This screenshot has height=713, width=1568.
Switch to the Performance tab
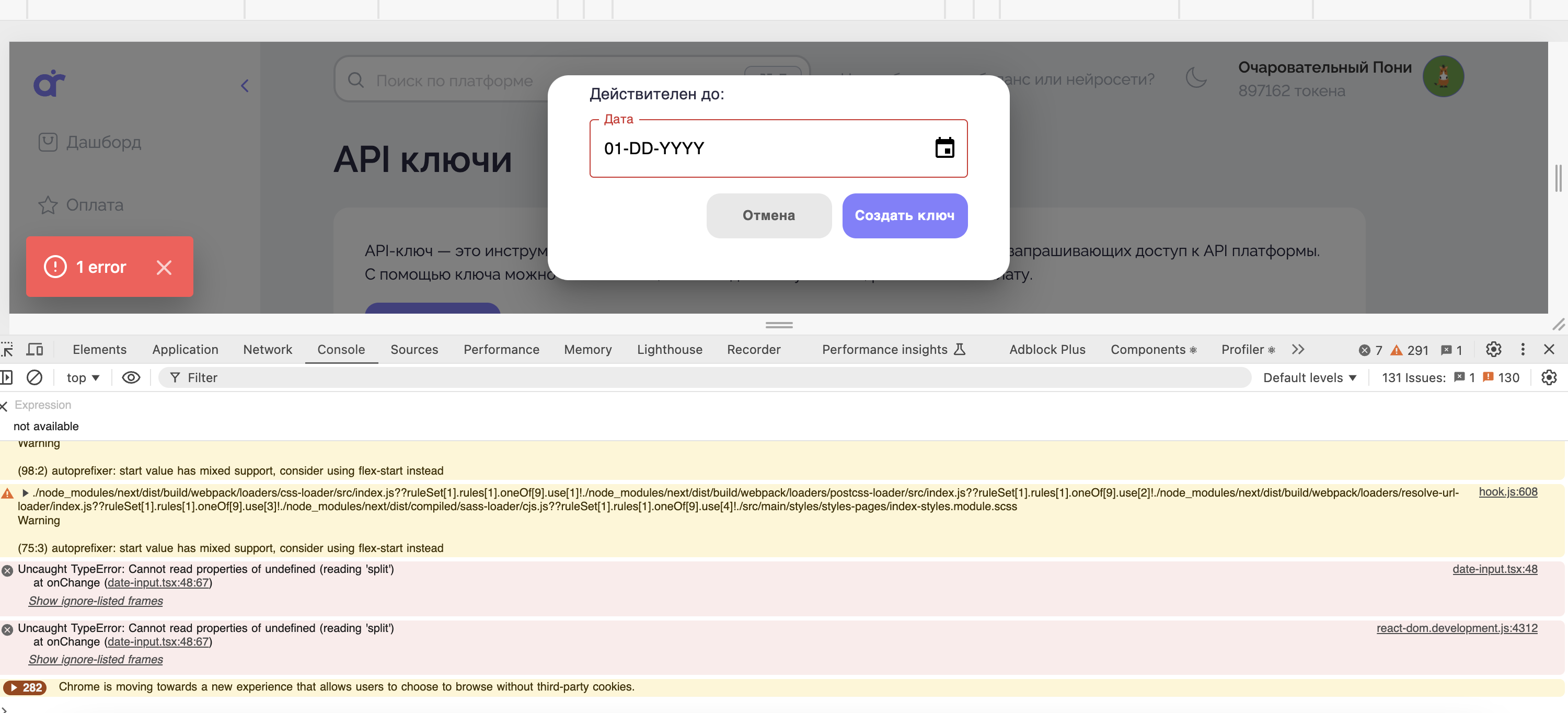pyautogui.click(x=502, y=350)
